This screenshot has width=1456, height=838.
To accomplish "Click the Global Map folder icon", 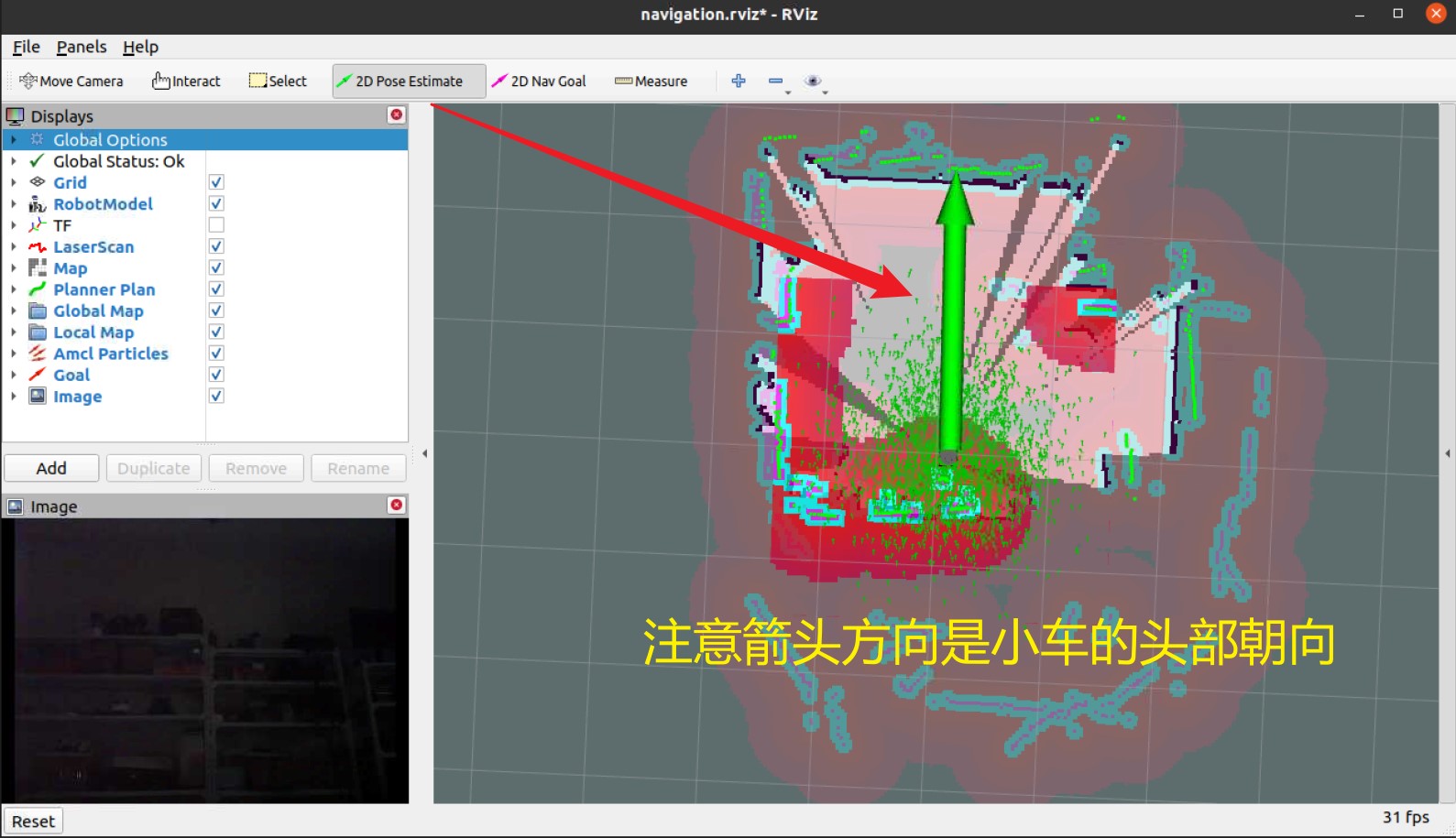I will [38, 310].
